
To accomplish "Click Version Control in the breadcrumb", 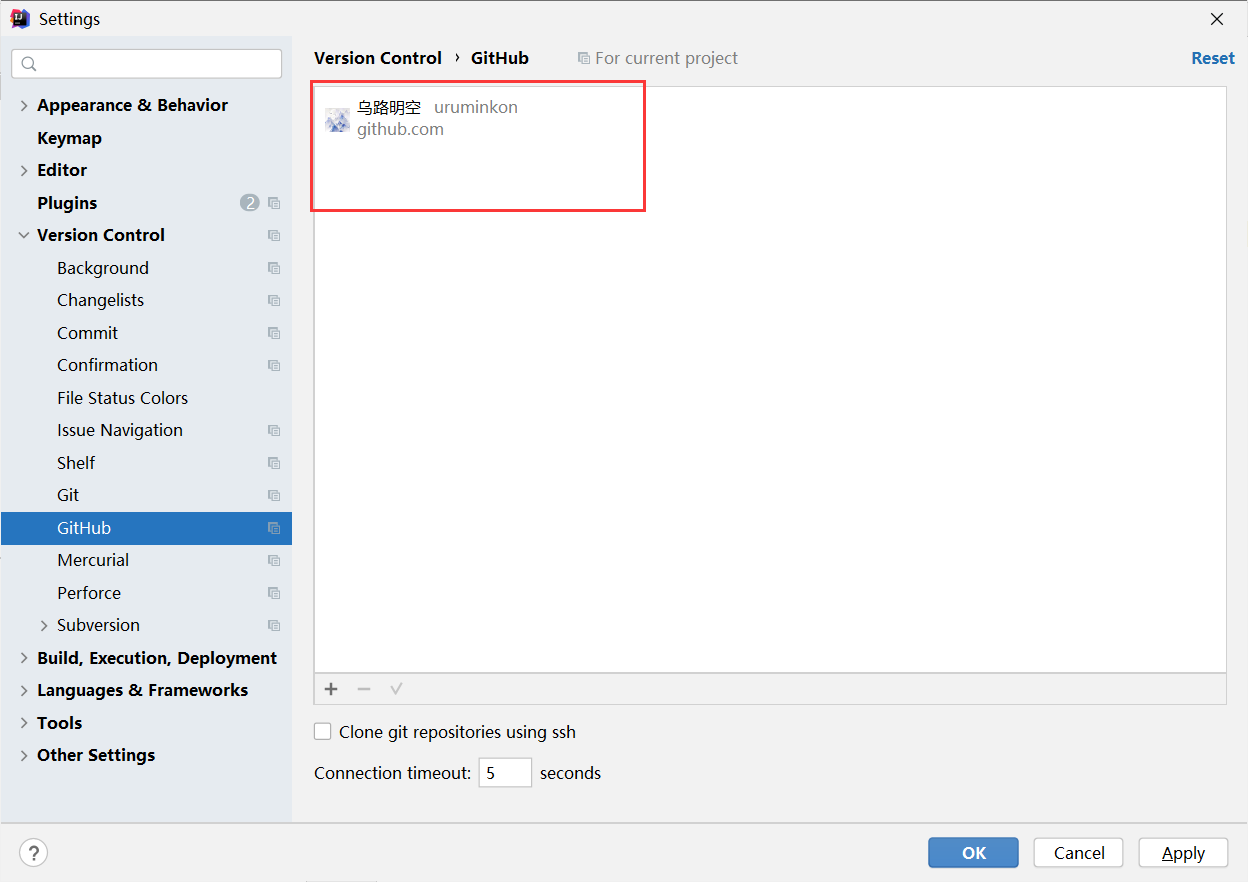I will click(378, 58).
